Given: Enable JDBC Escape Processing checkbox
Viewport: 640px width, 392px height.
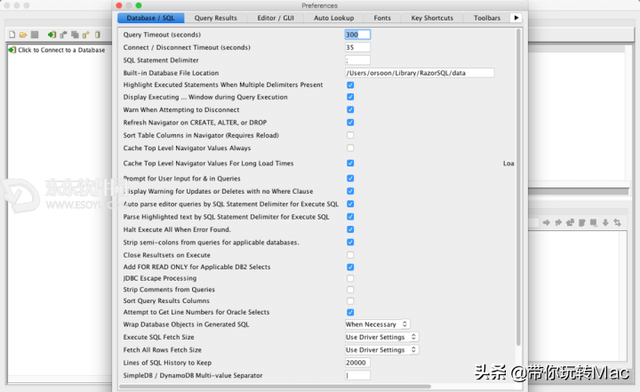Looking at the screenshot, I should 350,278.
